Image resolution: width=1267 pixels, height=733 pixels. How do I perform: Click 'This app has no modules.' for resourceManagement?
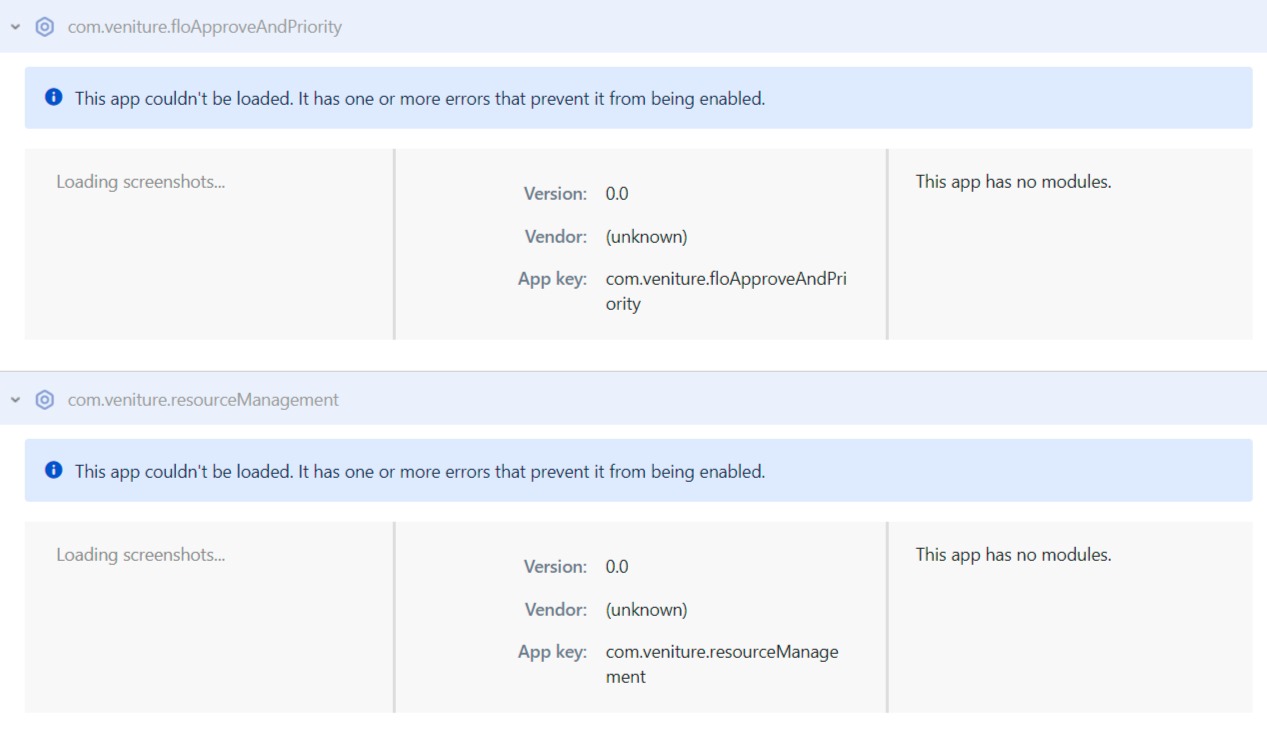coord(1013,555)
